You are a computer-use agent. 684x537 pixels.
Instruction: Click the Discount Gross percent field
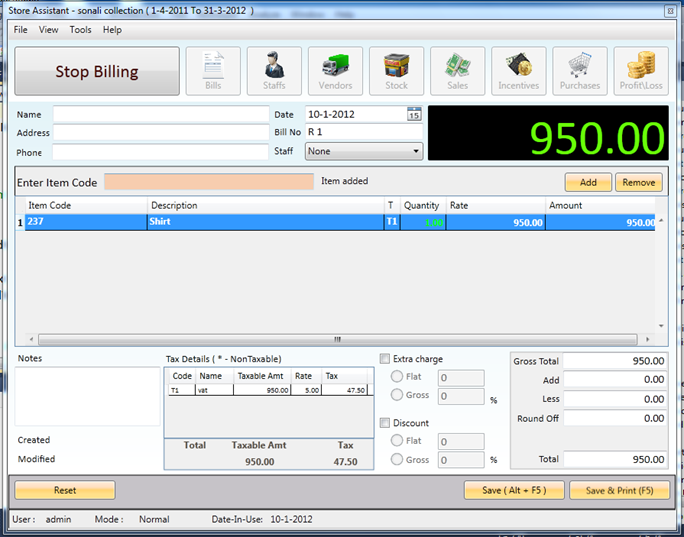tap(461, 460)
